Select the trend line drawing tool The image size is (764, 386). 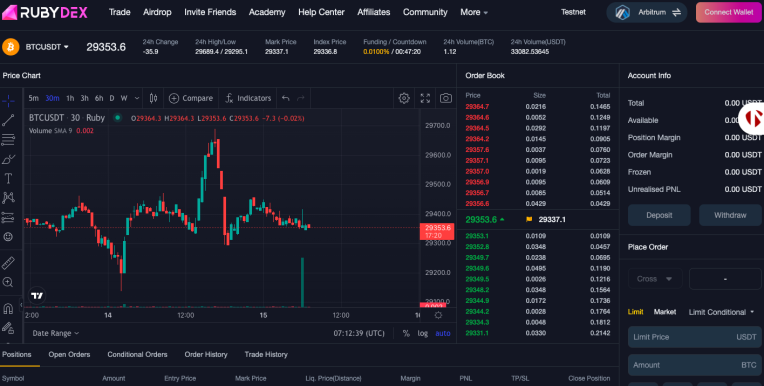(8, 120)
